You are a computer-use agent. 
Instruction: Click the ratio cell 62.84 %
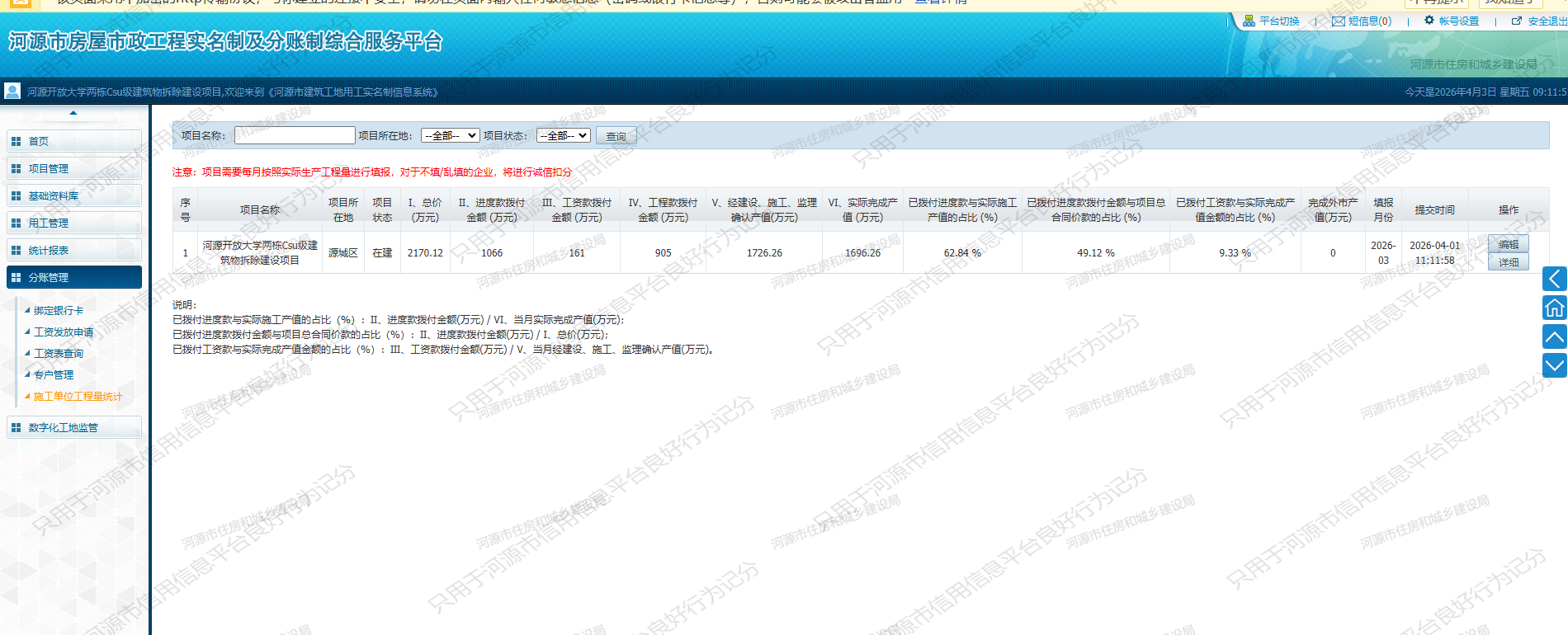[962, 253]
